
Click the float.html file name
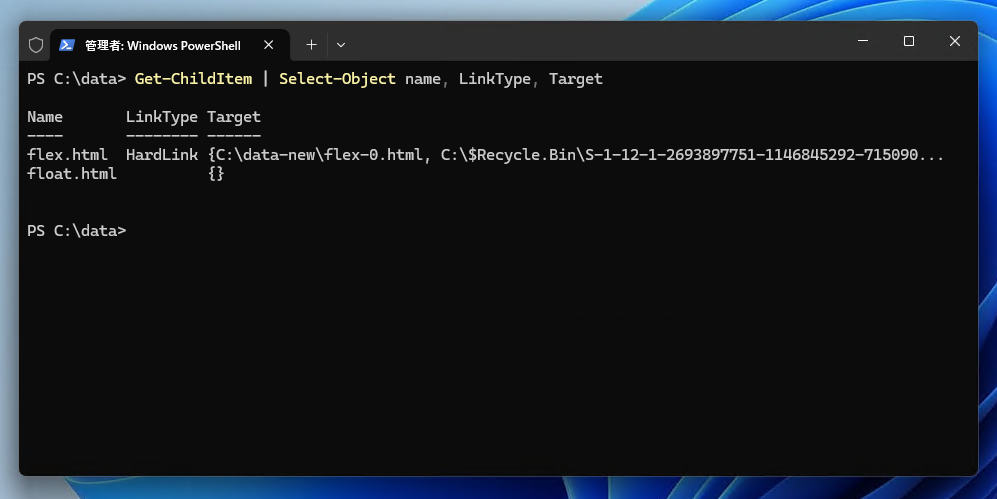(x=72, y=174)
